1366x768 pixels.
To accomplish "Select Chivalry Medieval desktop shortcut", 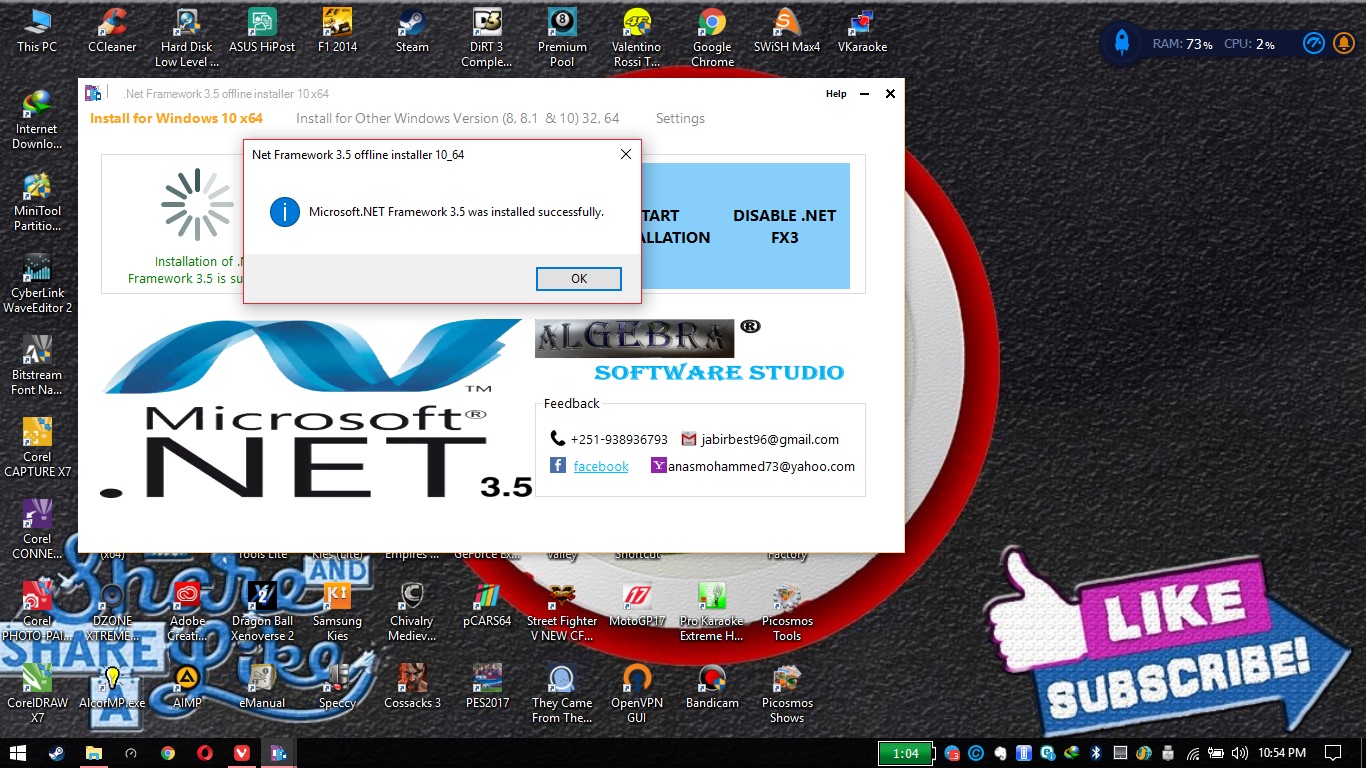I will tap(412, 612).
